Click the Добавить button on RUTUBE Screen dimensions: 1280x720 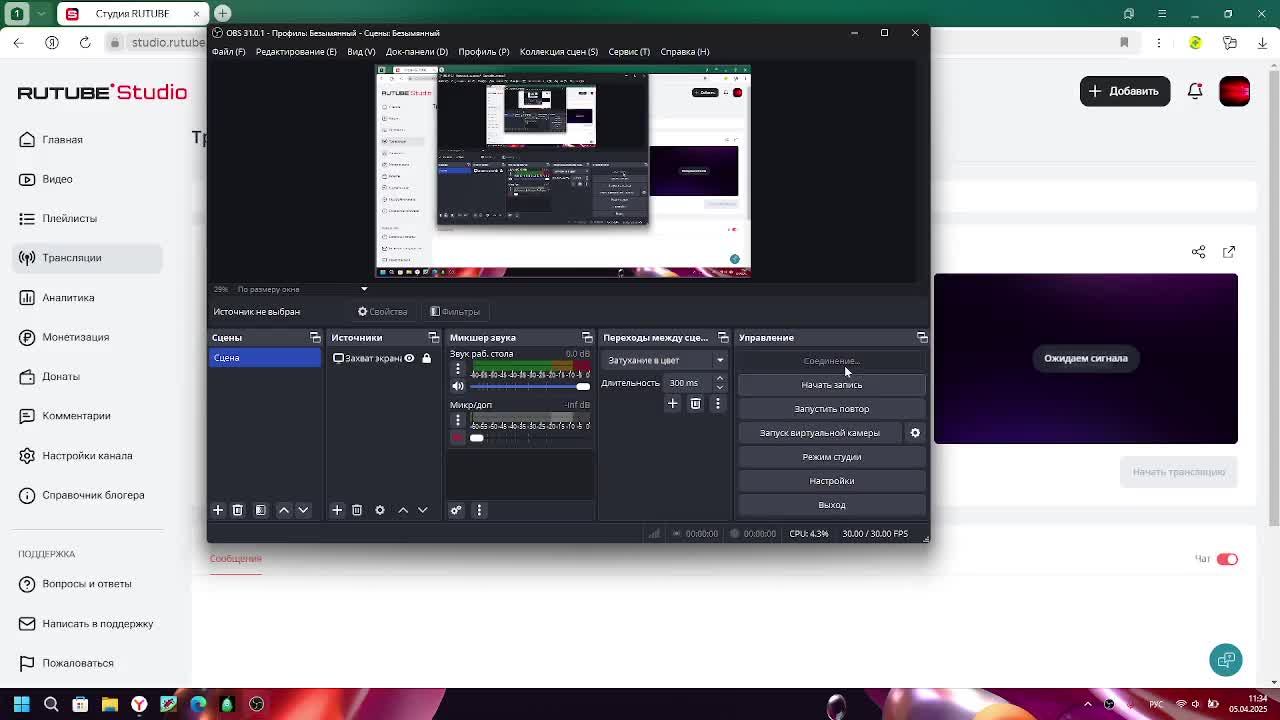[1125, 91]
